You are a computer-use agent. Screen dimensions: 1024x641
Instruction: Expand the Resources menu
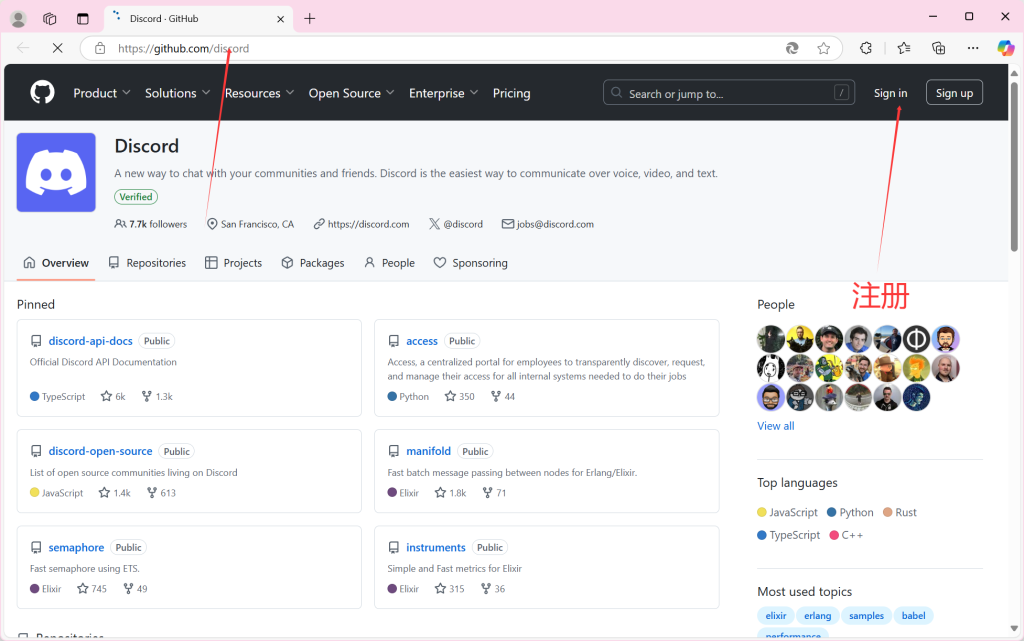tap(259, 93)
